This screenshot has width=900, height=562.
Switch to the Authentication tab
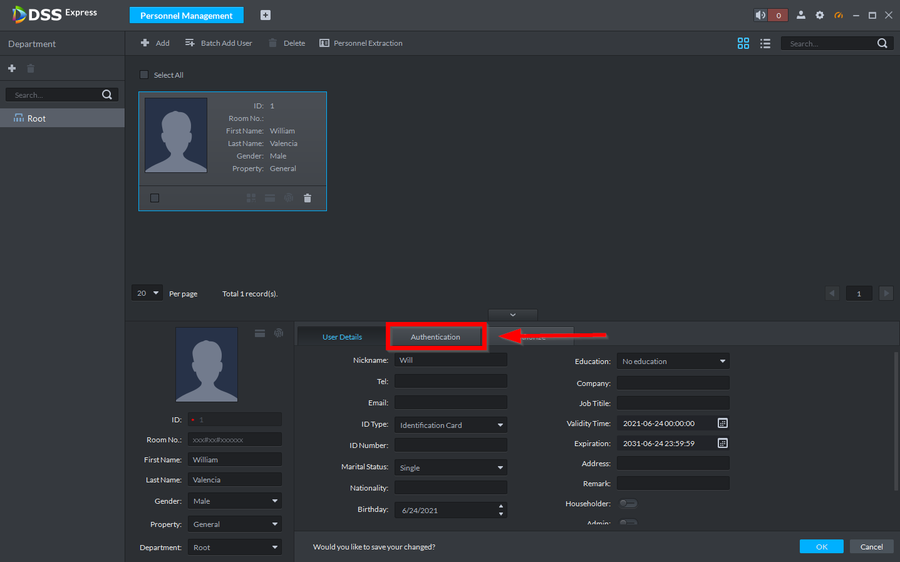(x=435, y=337)
